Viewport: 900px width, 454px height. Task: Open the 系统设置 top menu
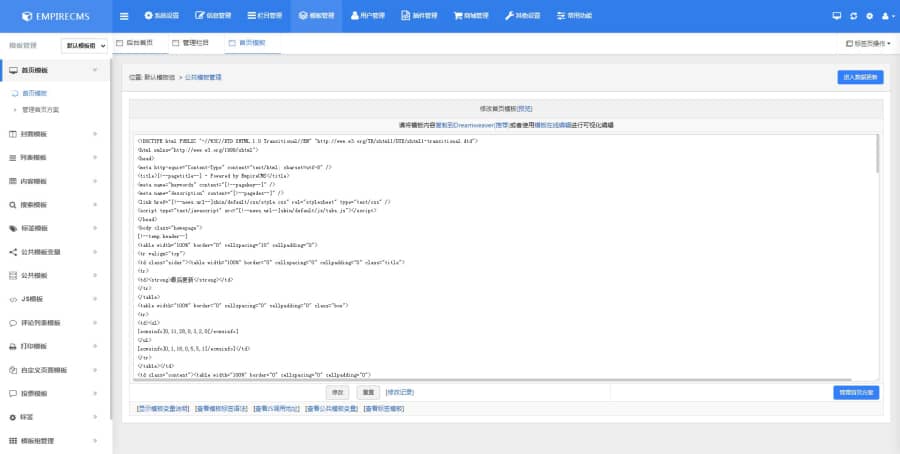pyautogui.click(x=162, y=16)
